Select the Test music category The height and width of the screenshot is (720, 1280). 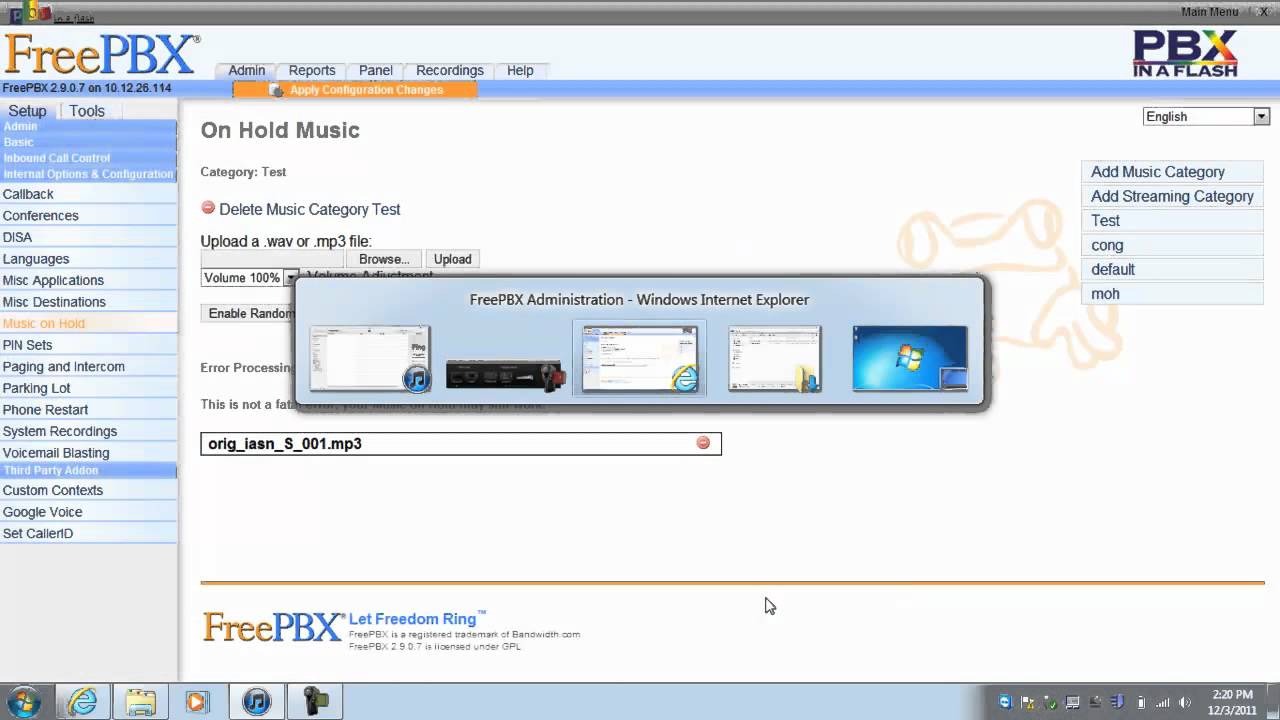[1172, 221]
